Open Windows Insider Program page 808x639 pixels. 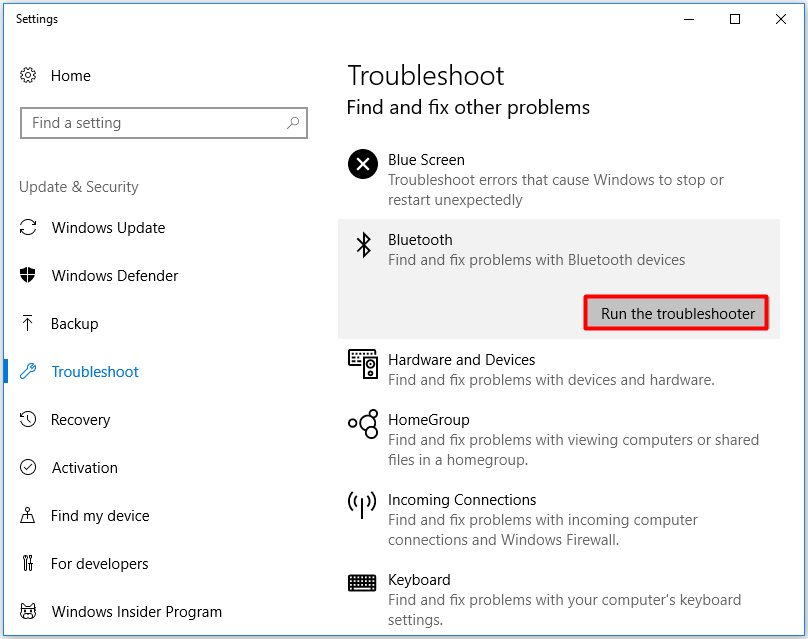(x=137, y=612)
